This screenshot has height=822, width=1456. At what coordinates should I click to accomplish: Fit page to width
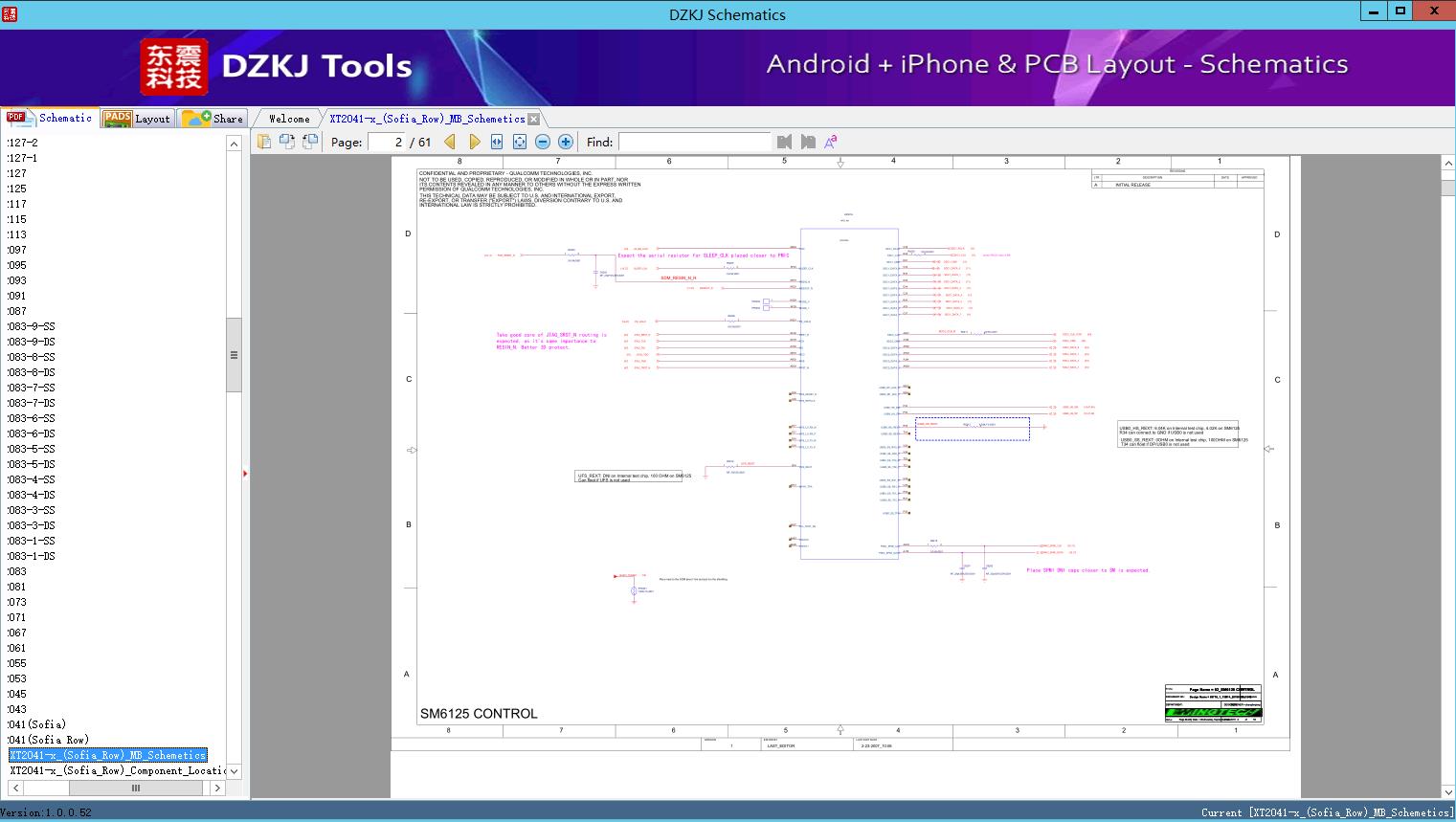(x=497, y=142)
